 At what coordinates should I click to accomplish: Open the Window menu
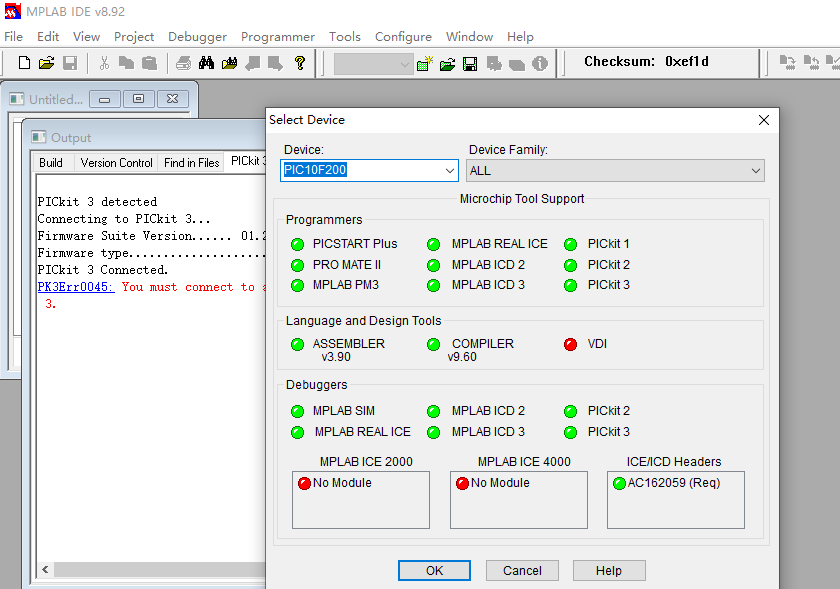point(469,36)
